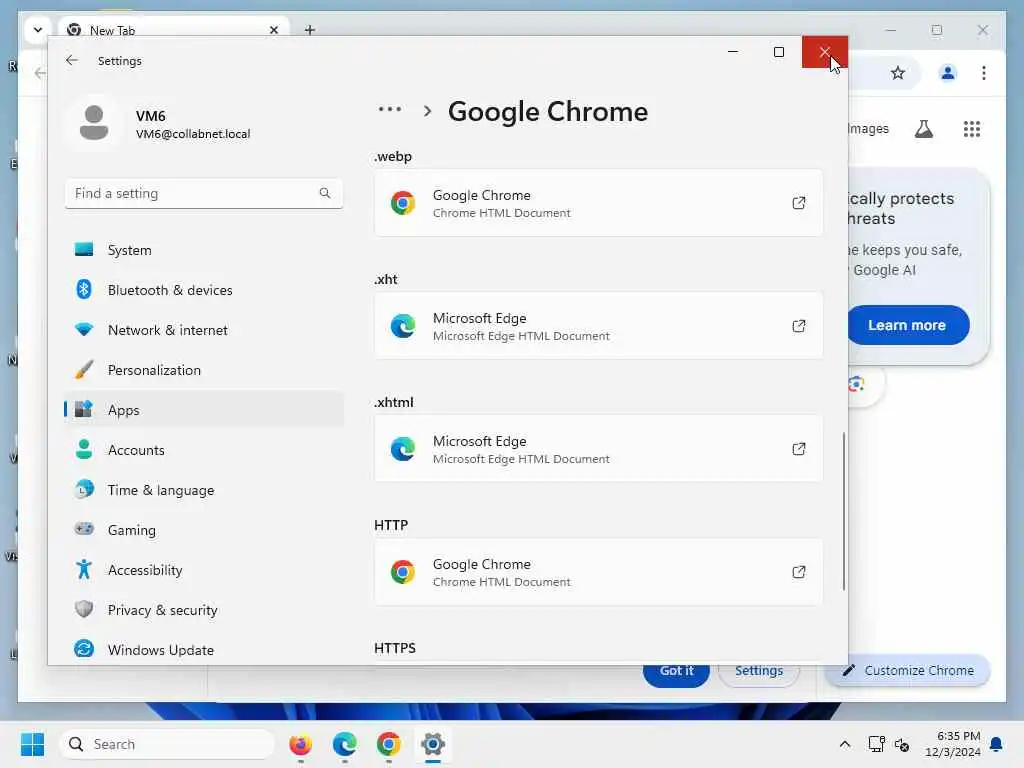Click the Edge icon in .xhtml row
1024x768 pixels.
point(403,449)
